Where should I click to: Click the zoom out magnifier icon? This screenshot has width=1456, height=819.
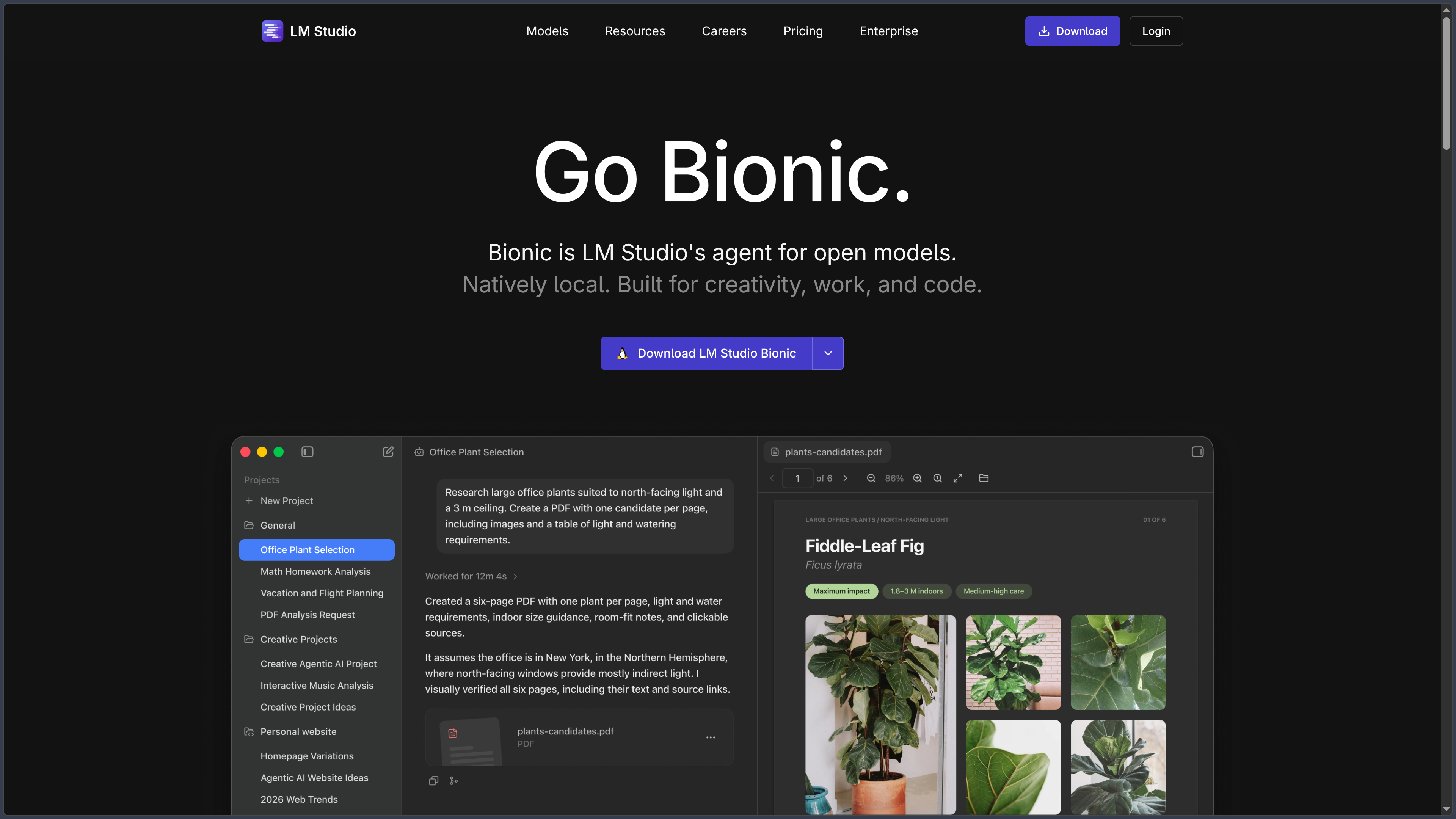click(871, 478)
